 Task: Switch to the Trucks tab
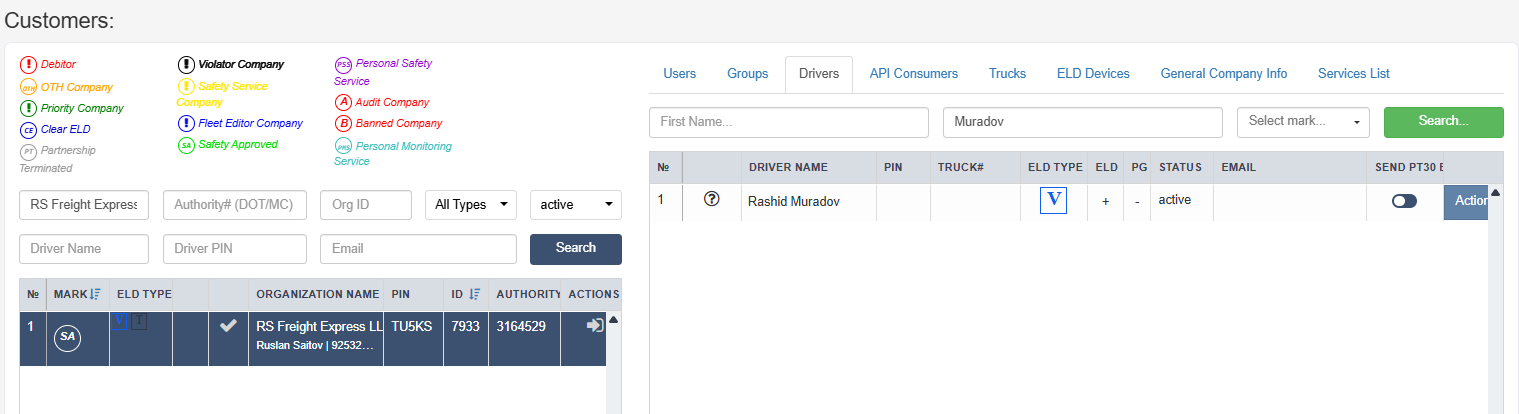click(x=1007, y=73)
